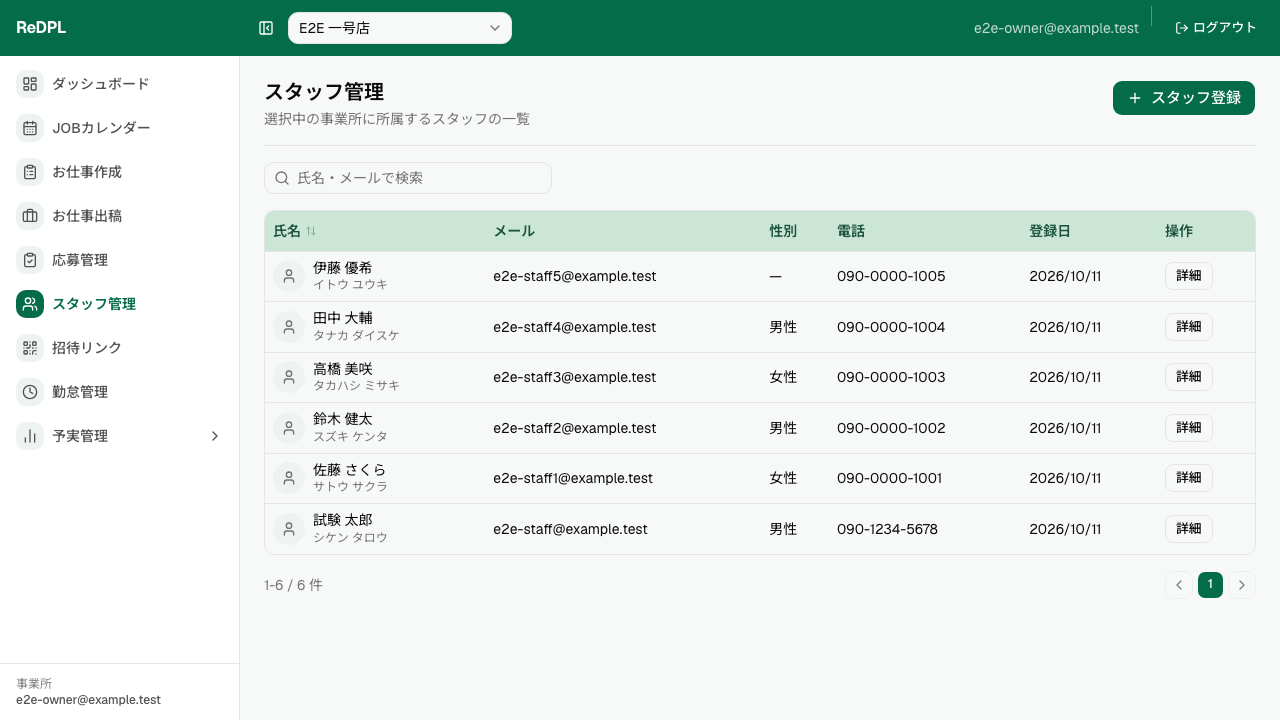Open 詳細 for 鈴木 健太
Image resolution: width=1280 pixels, height=720 pixels.
tap(1189, 428)
